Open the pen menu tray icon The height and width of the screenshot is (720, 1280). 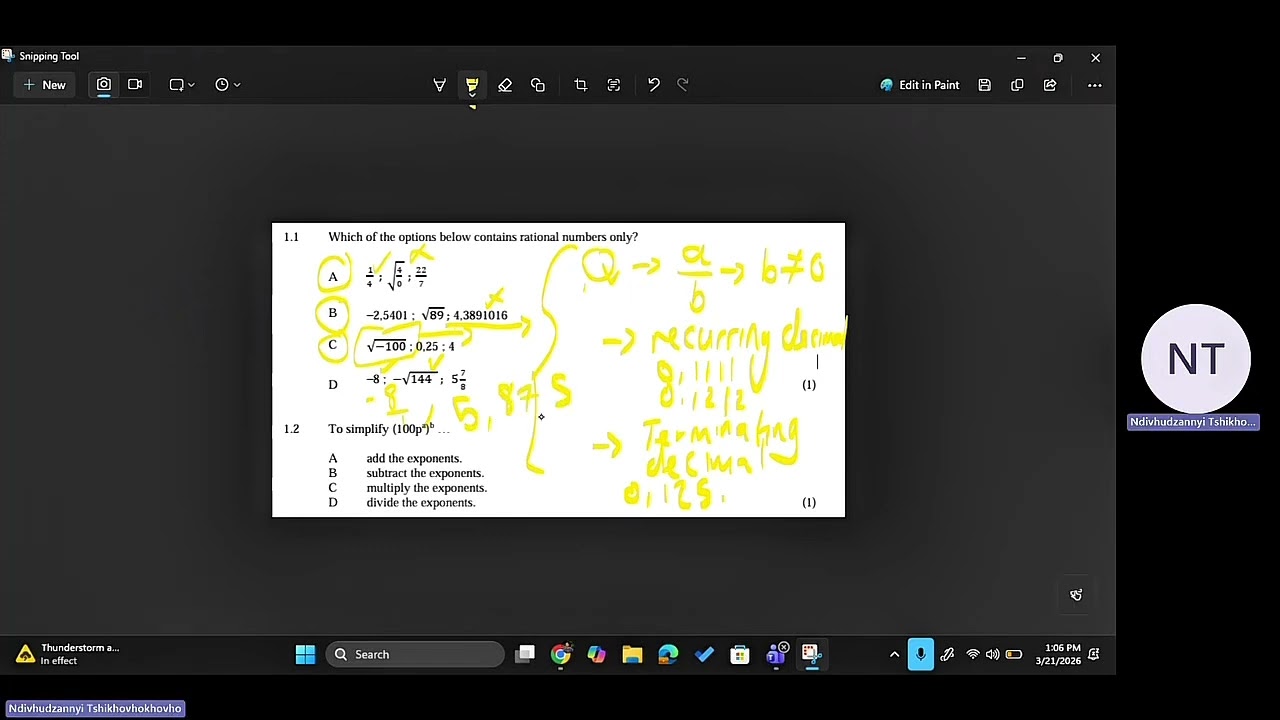pyautogui.click(x=947, y=654)
